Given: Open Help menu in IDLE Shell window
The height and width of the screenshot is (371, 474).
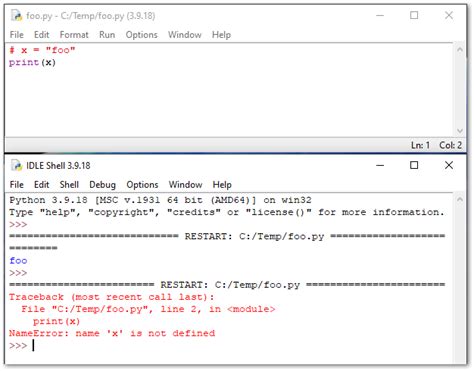Looking at the screenshot, I should [x=222, y=185].
